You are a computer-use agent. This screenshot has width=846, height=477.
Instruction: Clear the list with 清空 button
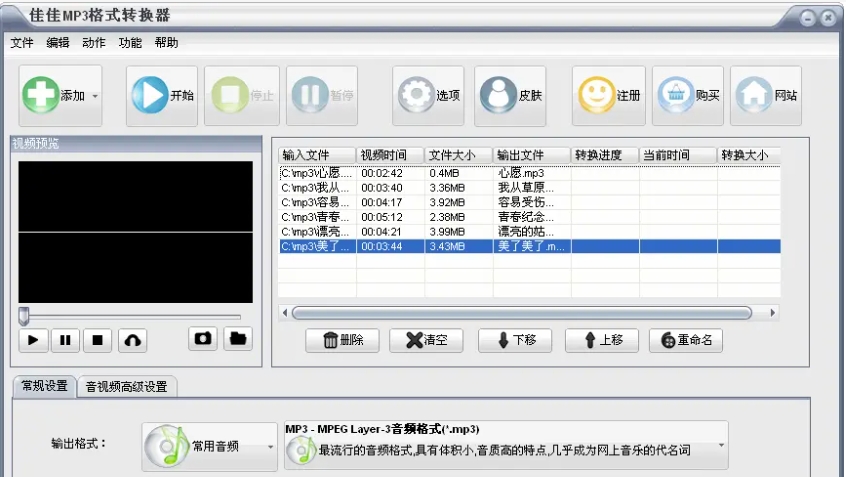[426, 340]
